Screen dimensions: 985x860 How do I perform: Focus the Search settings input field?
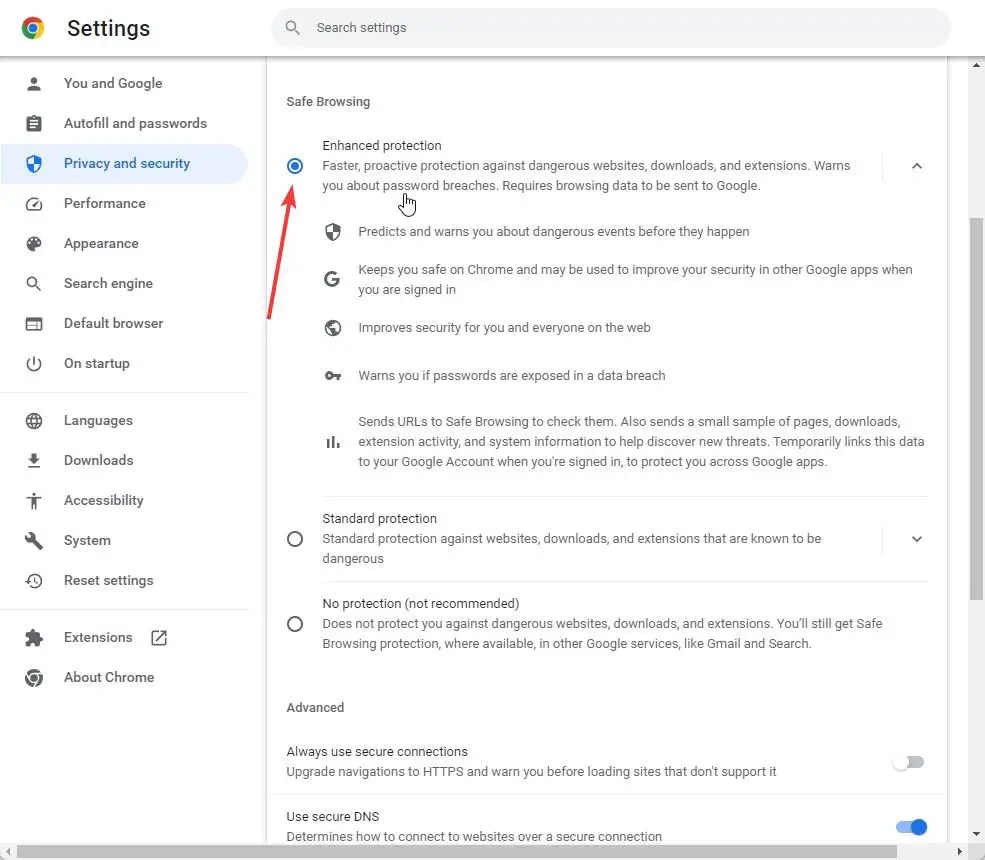pos(611,28)
